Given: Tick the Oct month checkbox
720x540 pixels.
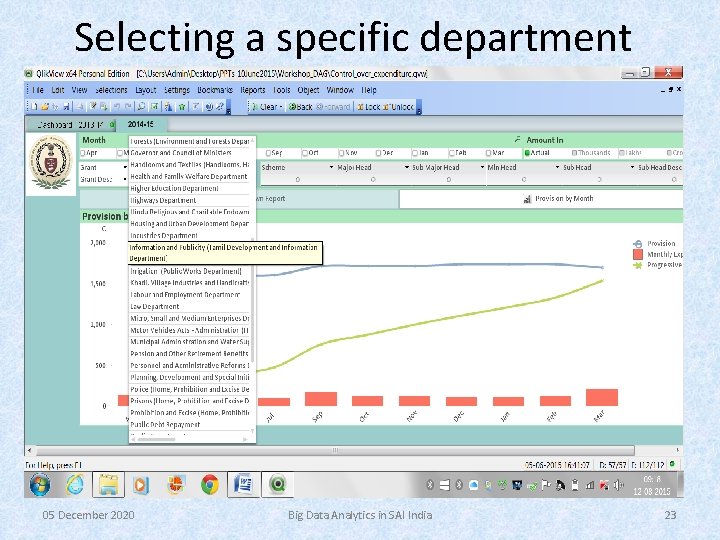Looking at the screenshot, I should click(305, 153).
